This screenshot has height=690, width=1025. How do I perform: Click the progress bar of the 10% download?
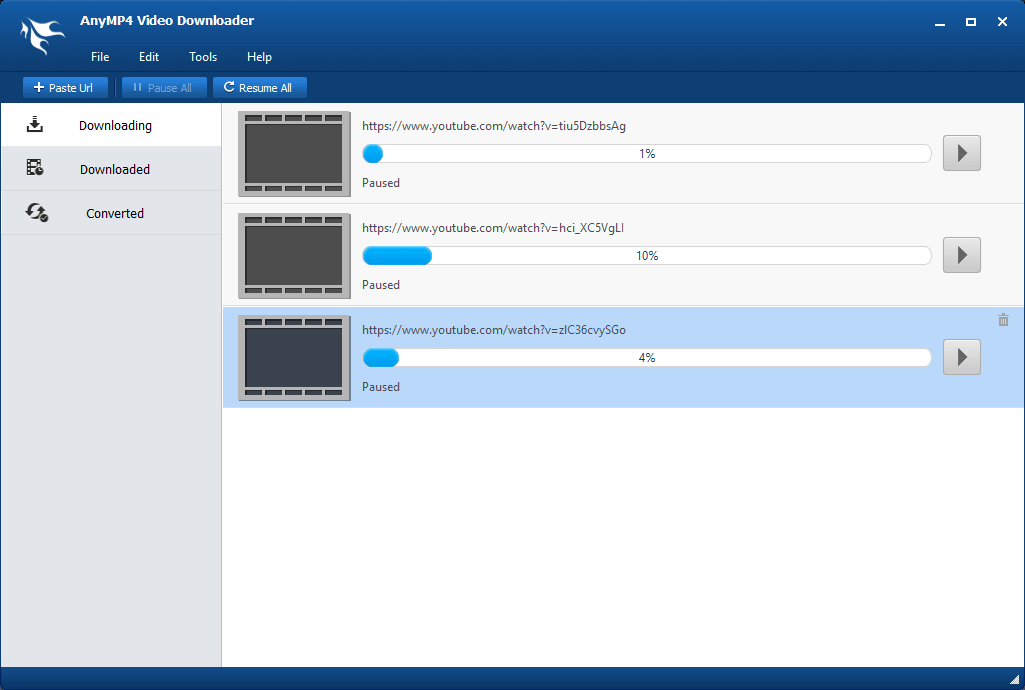point(647,255)
